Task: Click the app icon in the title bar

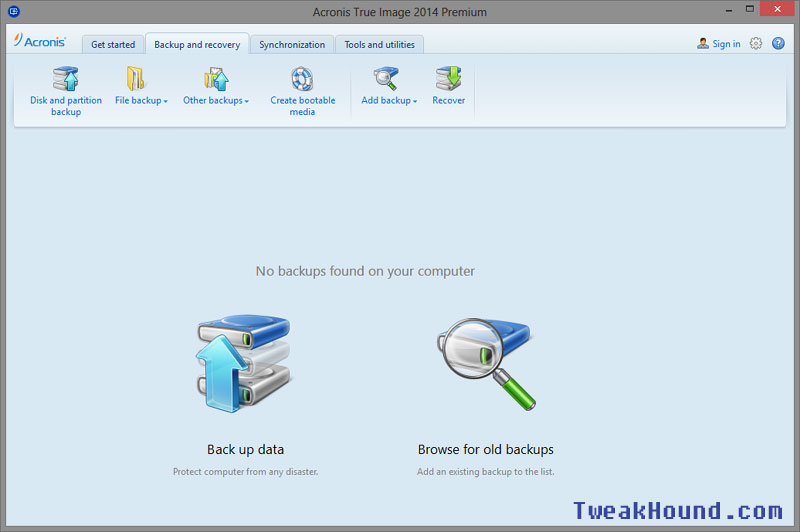Action: click(x=14, y=11)
